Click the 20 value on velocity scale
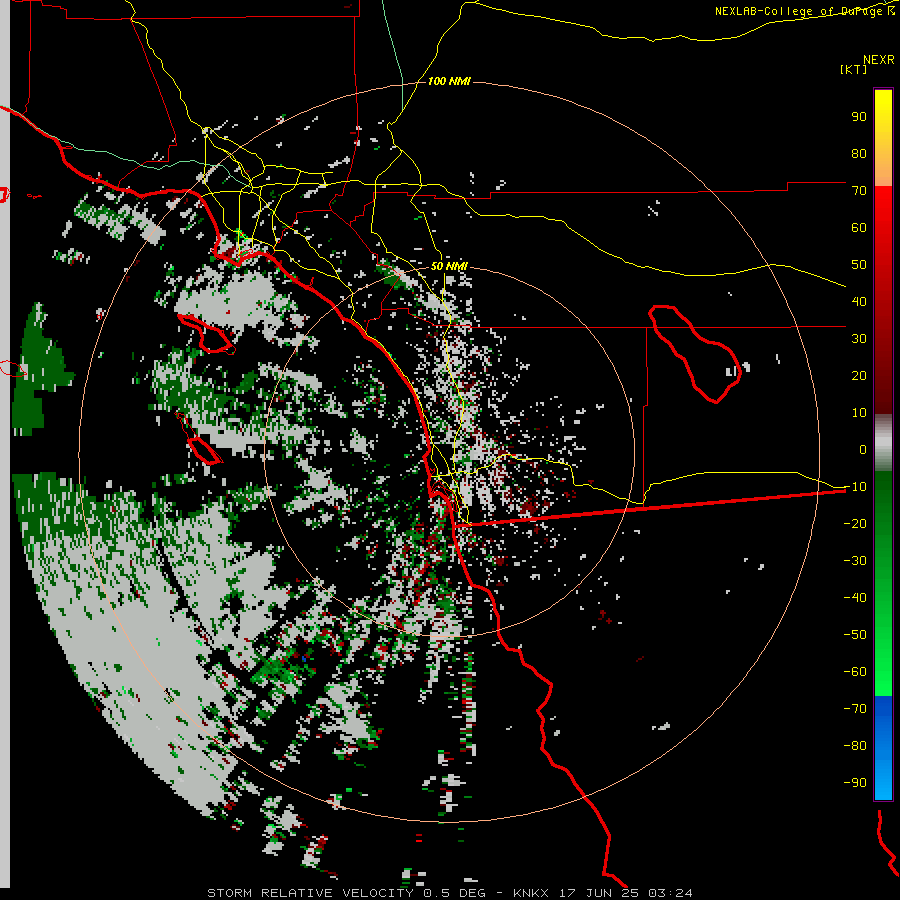The image size is (900, 900). click(x=859, y=375)
